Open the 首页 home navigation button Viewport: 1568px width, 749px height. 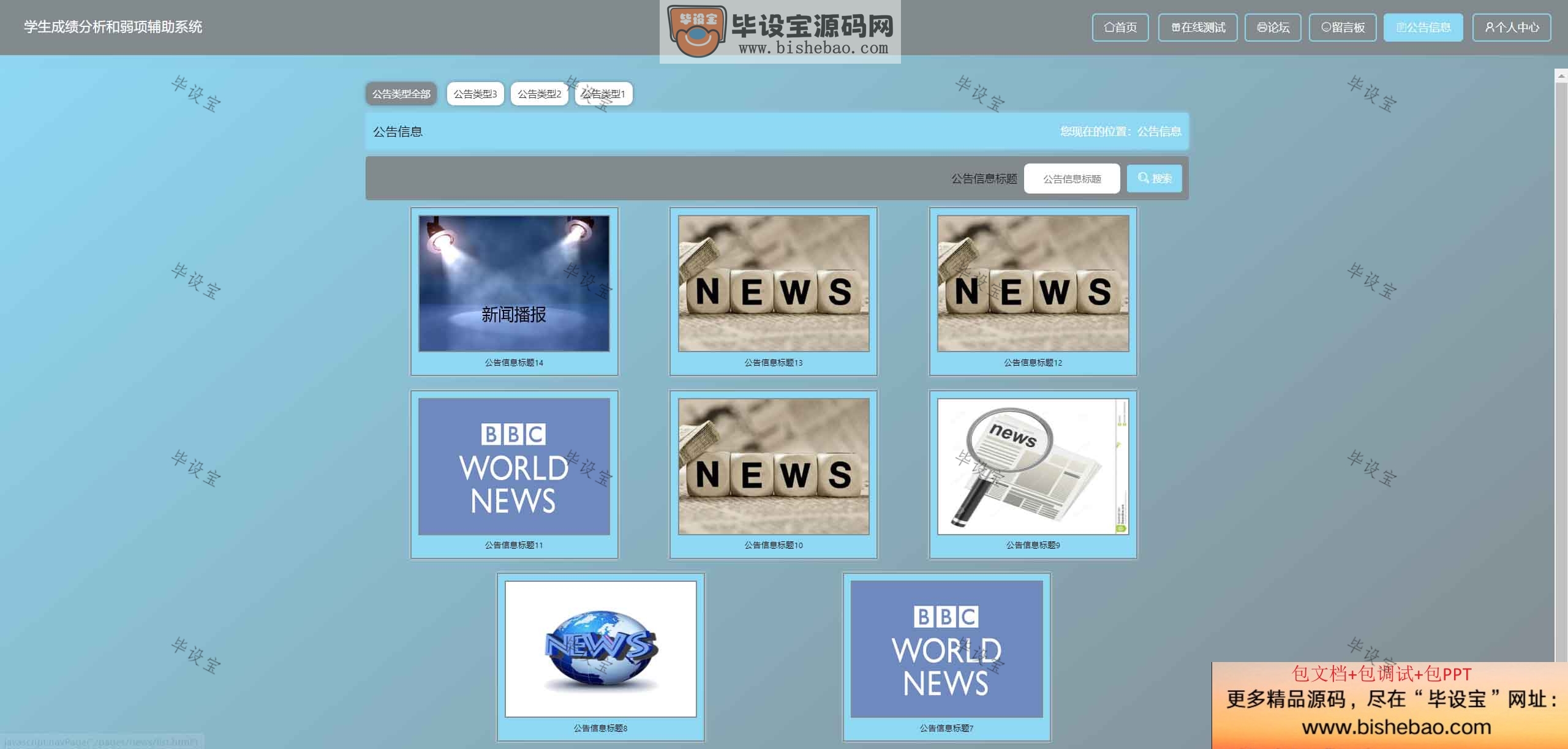(1120, 28)
